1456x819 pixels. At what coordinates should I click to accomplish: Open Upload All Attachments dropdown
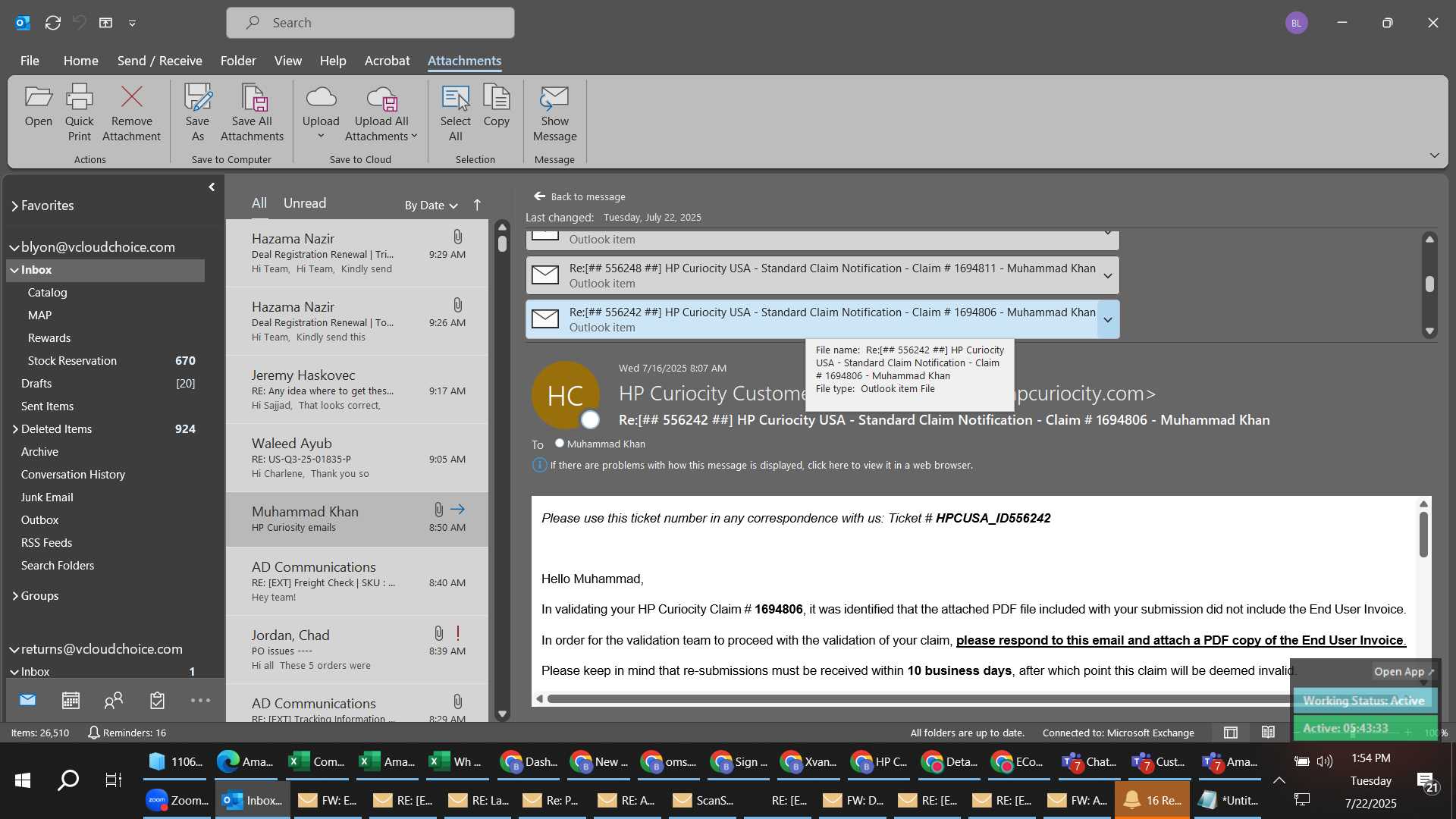(x=381, y=114)
